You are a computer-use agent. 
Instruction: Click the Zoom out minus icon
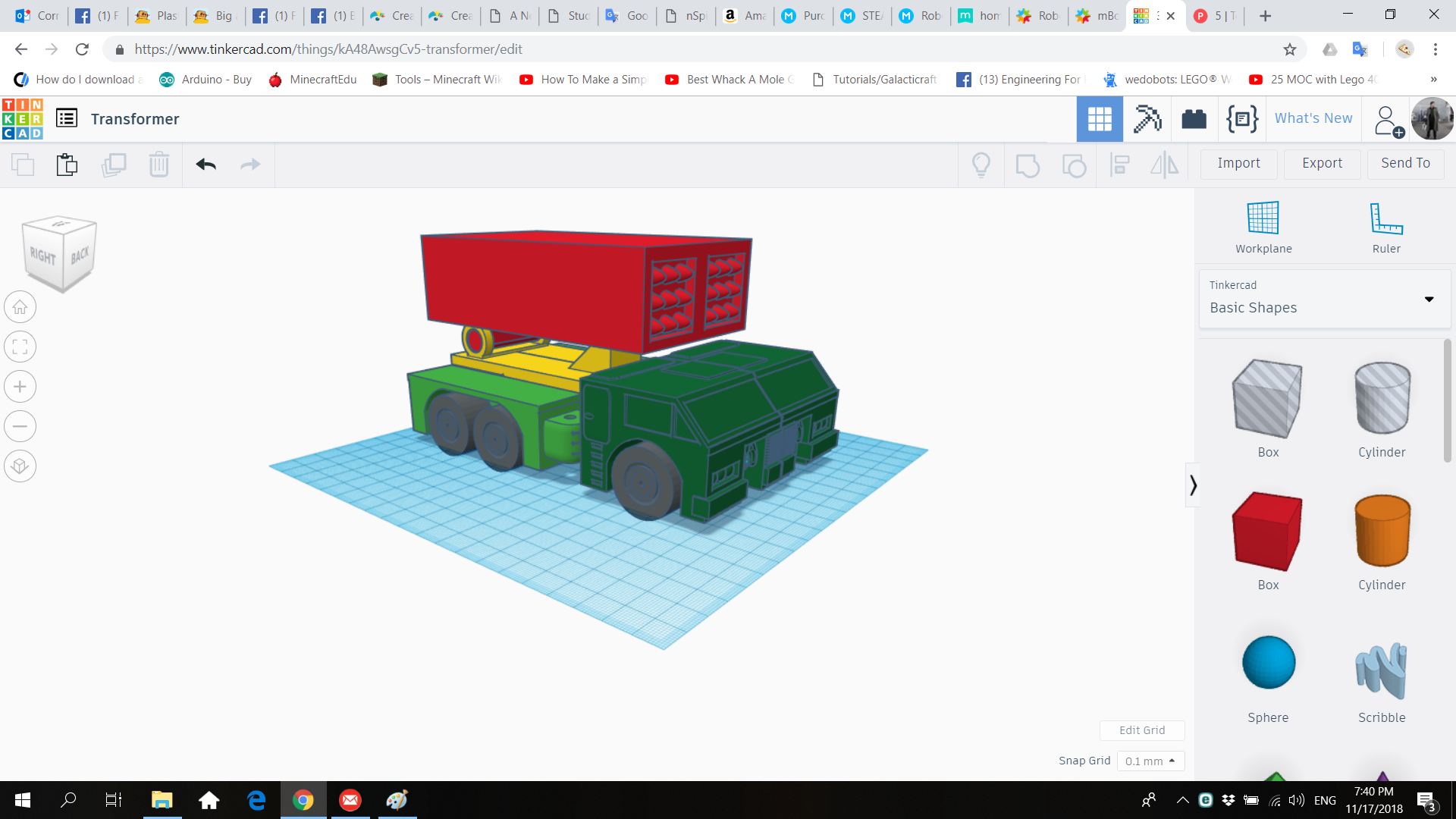tap(20, 426)
